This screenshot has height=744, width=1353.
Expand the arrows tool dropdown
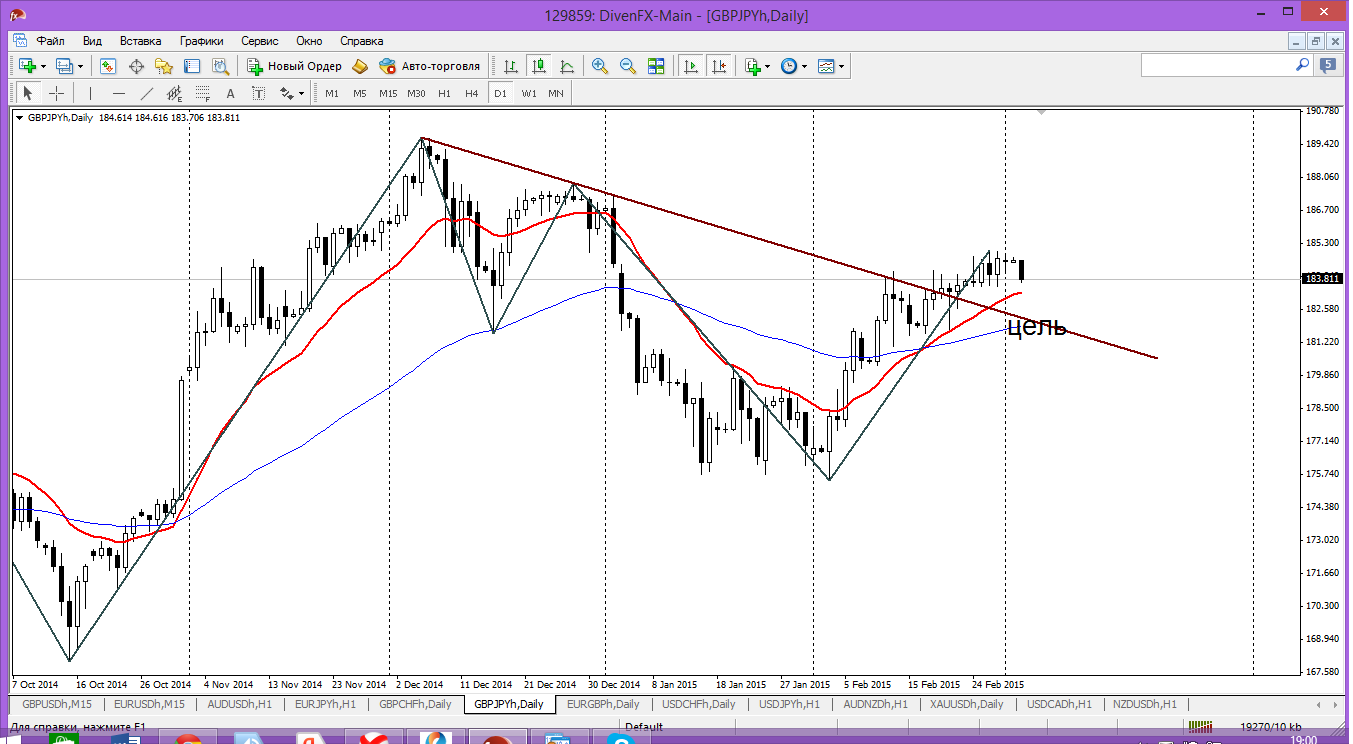coord(301,93)
